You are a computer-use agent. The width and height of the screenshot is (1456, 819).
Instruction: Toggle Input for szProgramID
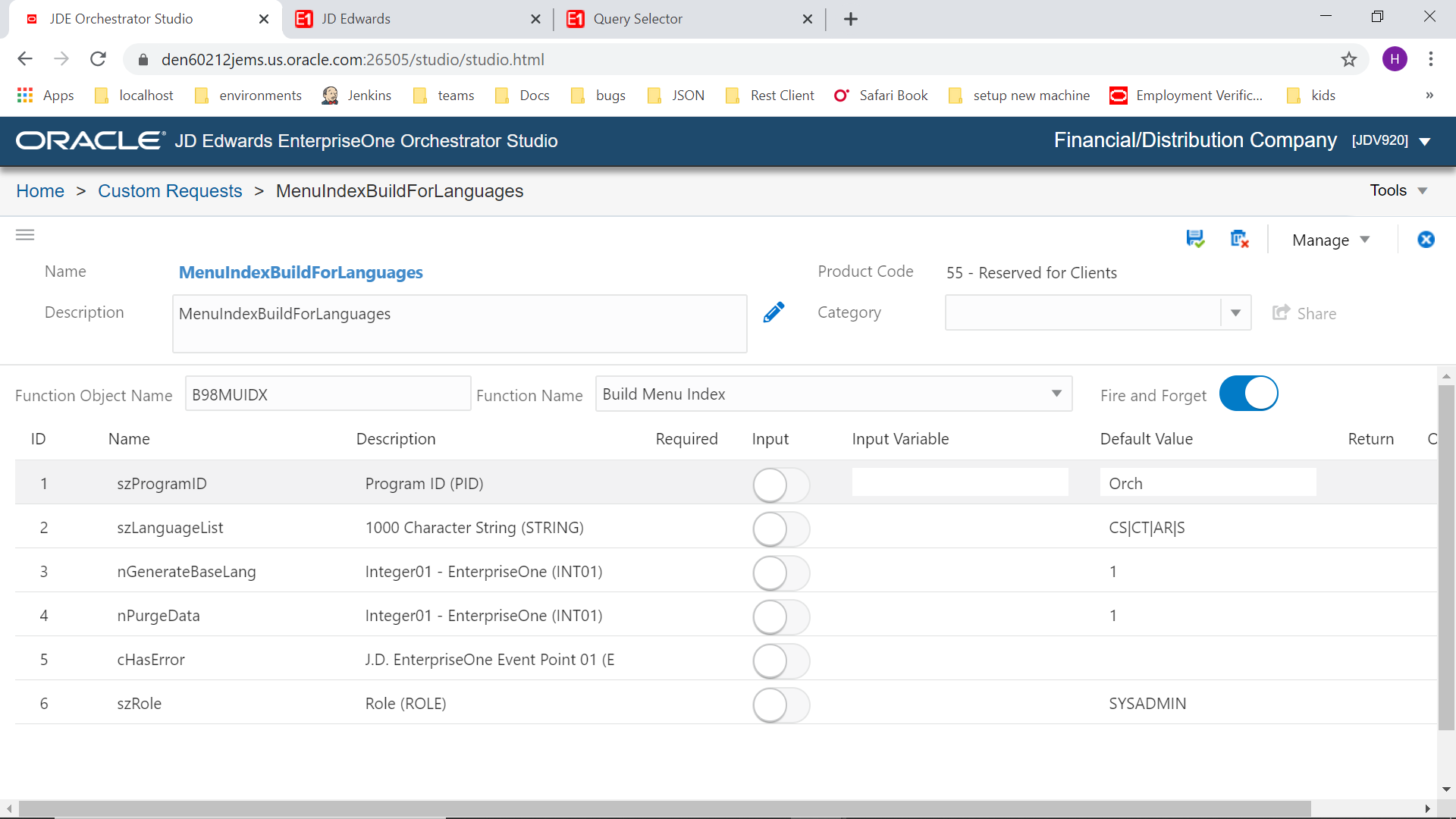(x=781, y=485)
